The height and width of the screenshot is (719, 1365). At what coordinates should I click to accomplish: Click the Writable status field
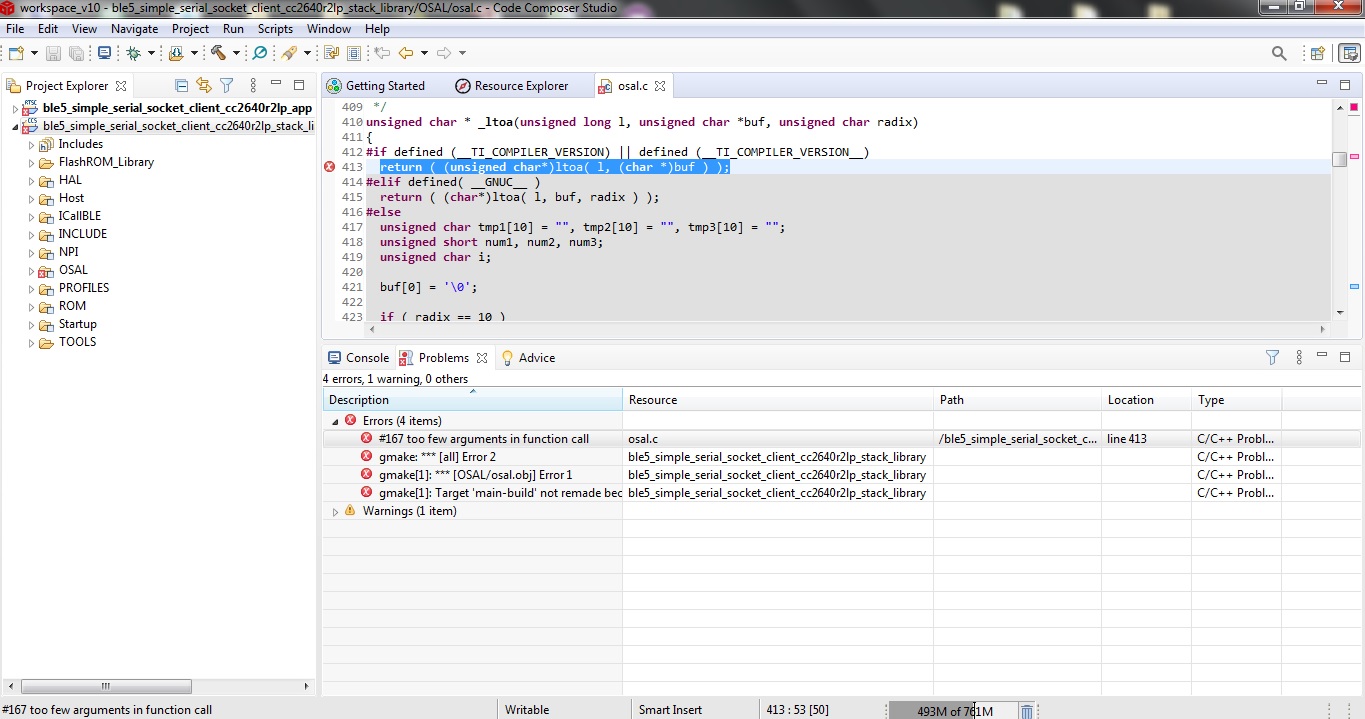click(x=527, y=710)
